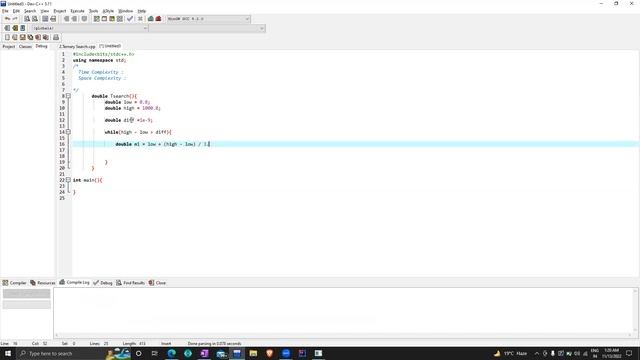Open Find via the toolbar icon

pos(27,19)
